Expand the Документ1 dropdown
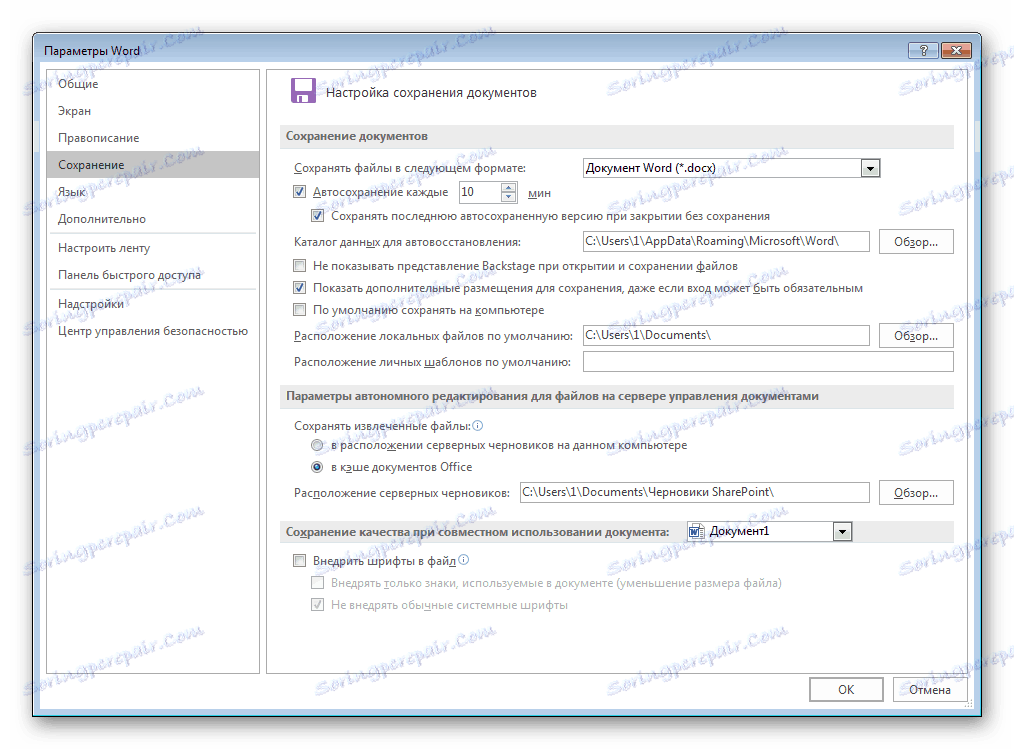The image size is (1014, 749). [x=841, y=531]
